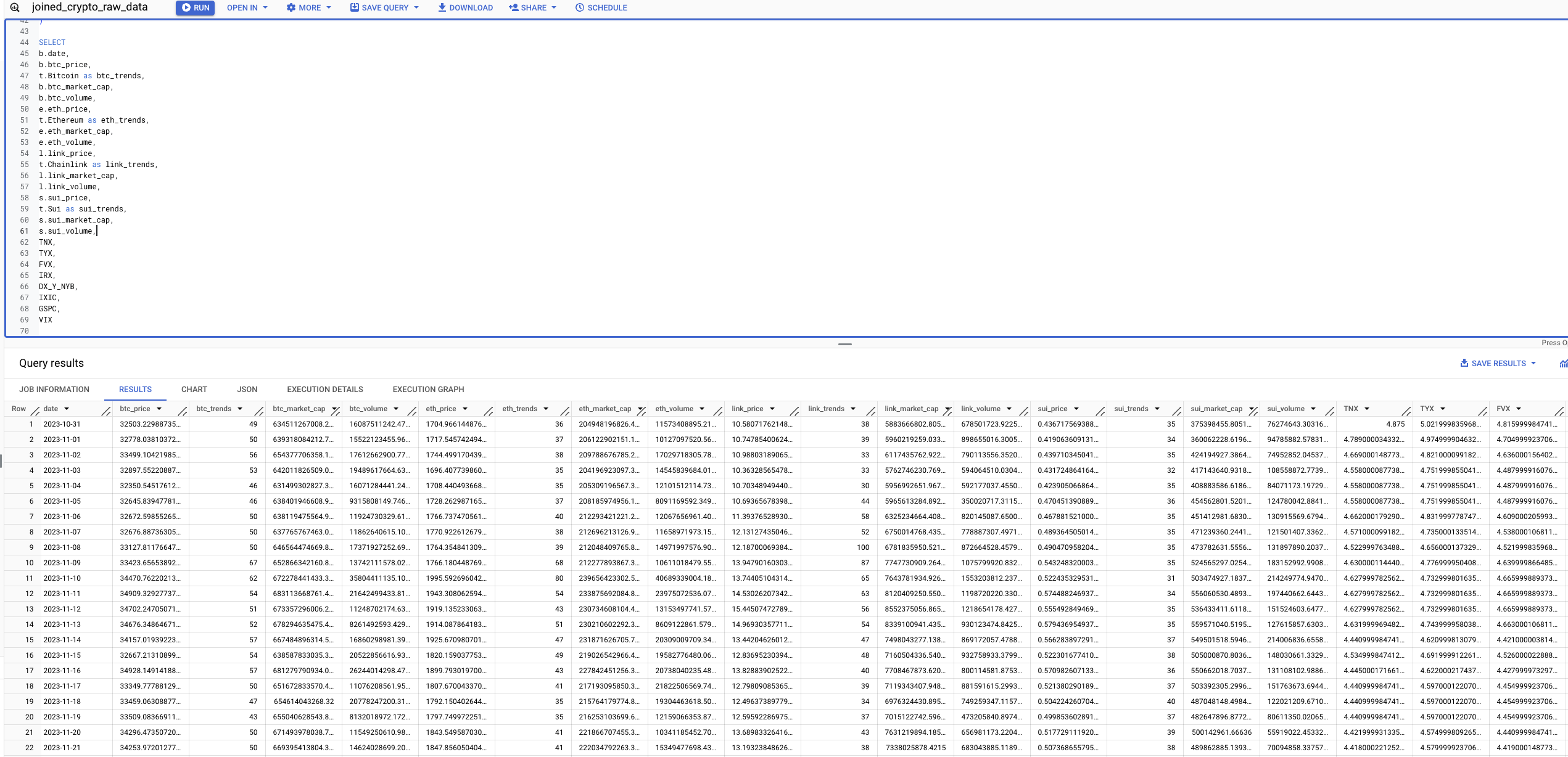Click line 61 in the query editor
1568x757 pixels.
(67, 231)
